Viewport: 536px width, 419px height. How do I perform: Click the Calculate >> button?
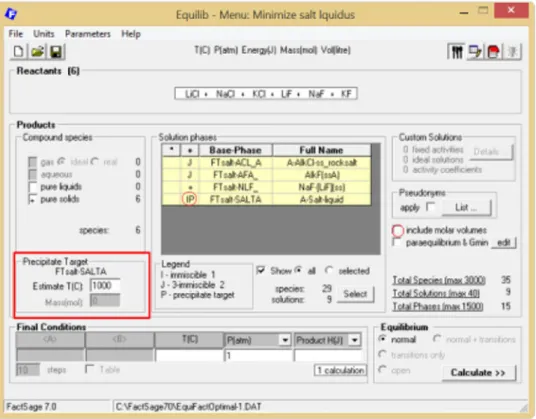(x=478, y=373)
